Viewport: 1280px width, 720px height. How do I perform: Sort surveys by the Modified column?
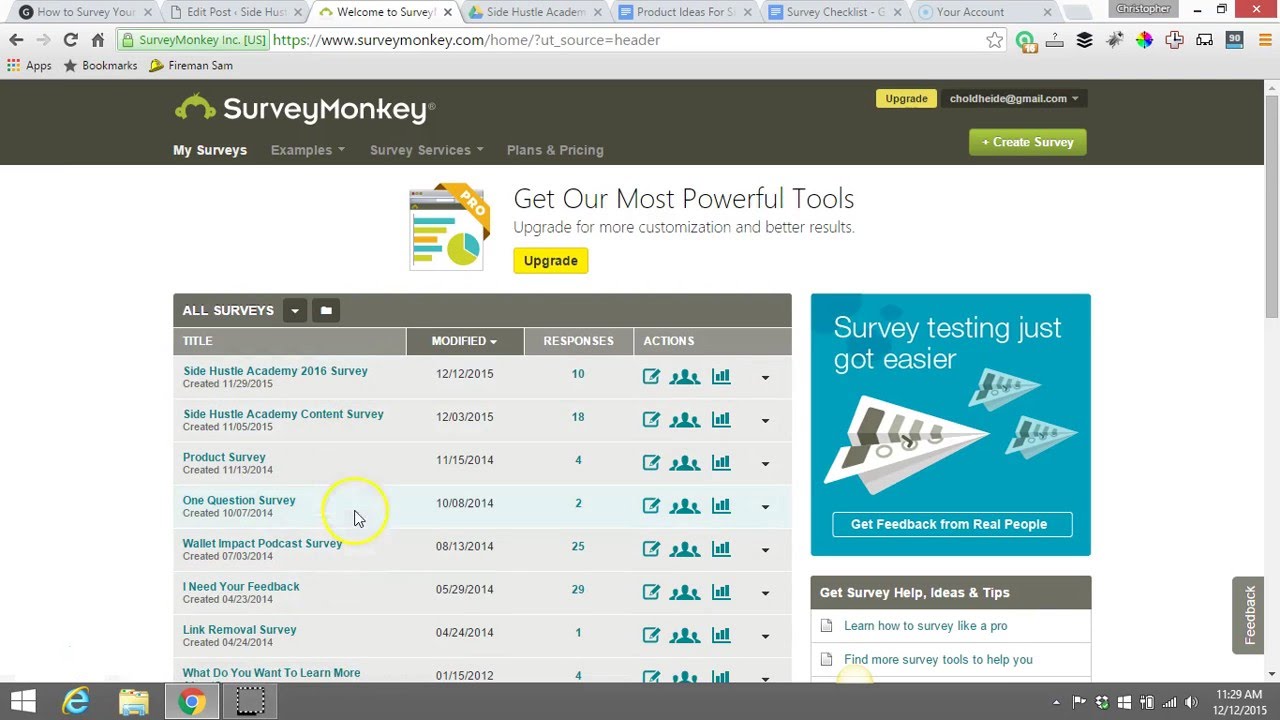click(x=464, y=341)
